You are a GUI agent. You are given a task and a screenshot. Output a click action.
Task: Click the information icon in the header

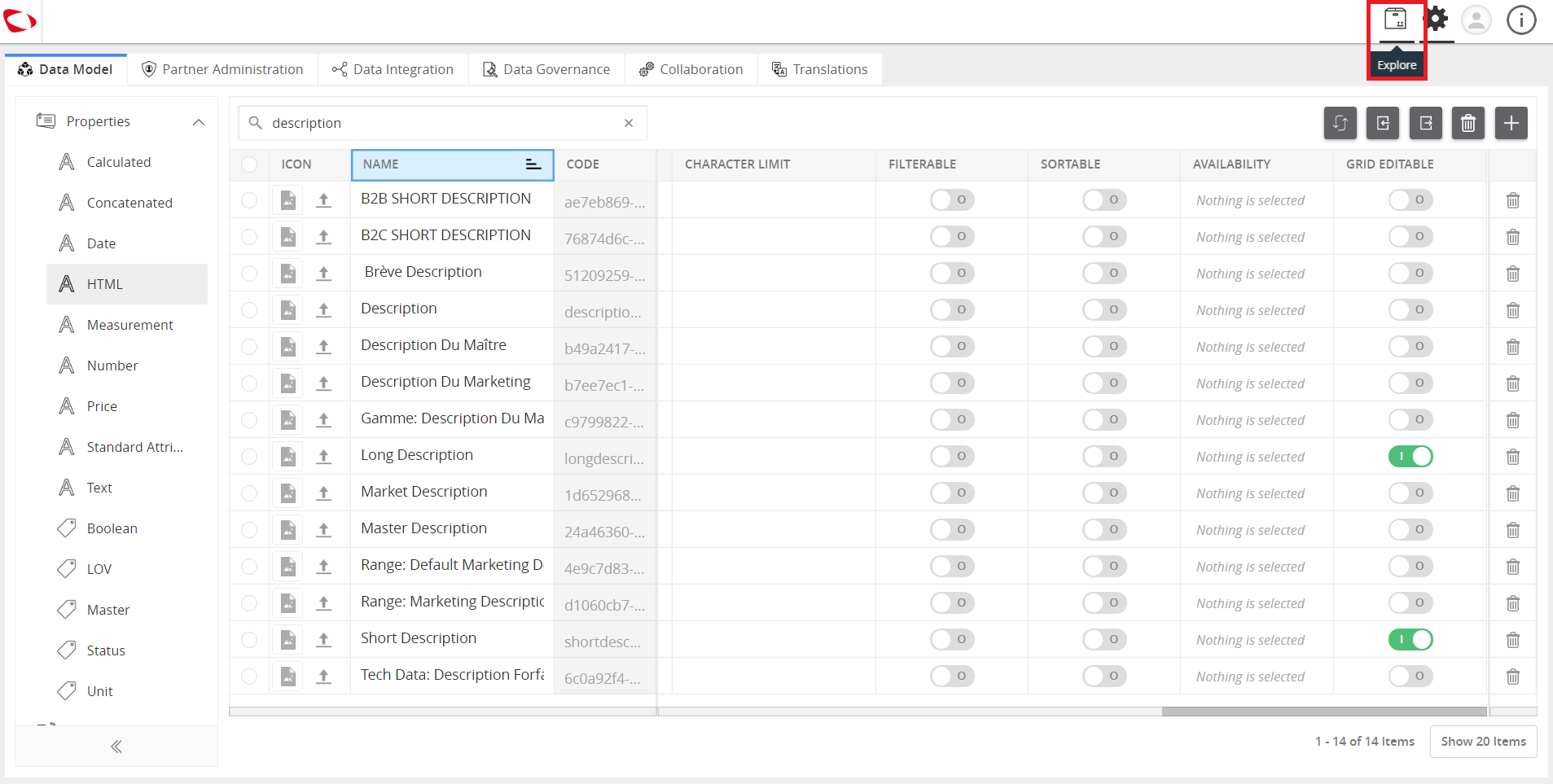[1521, 20]
